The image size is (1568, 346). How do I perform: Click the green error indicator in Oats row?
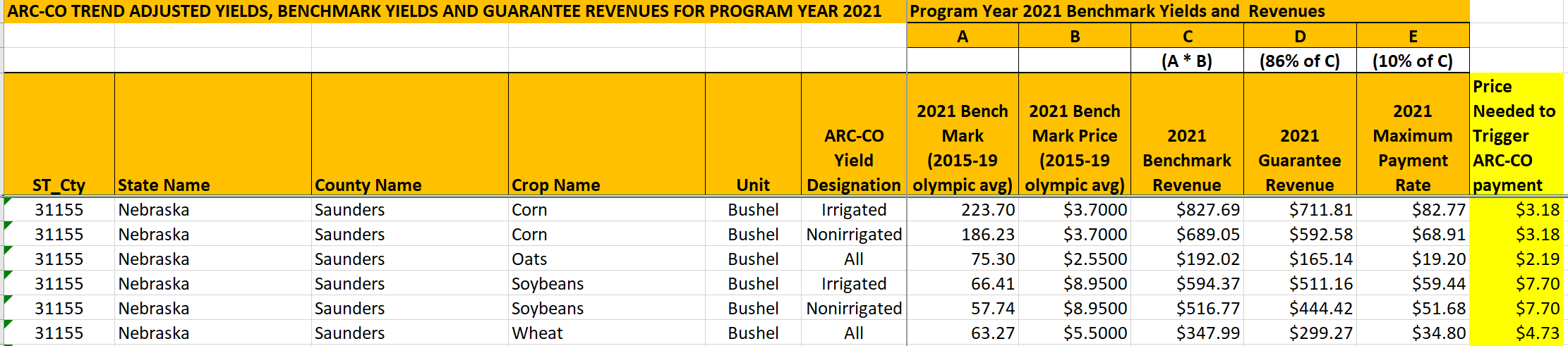[8, 249]
